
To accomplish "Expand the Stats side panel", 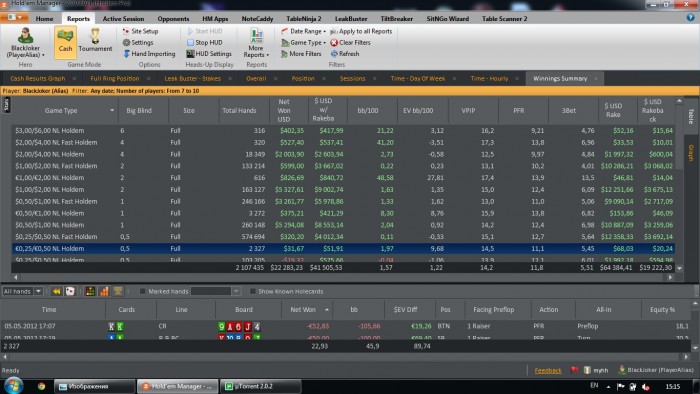I will tap(6, 105).
